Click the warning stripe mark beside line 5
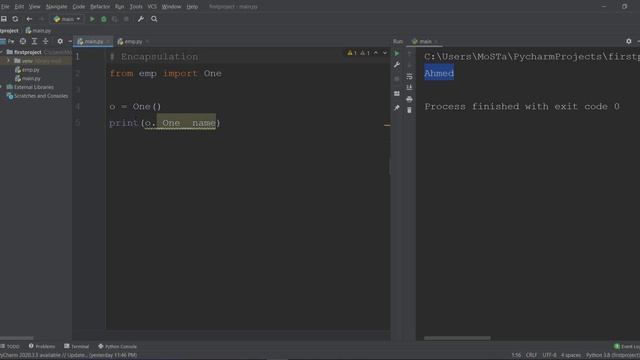 coord(387,125)
